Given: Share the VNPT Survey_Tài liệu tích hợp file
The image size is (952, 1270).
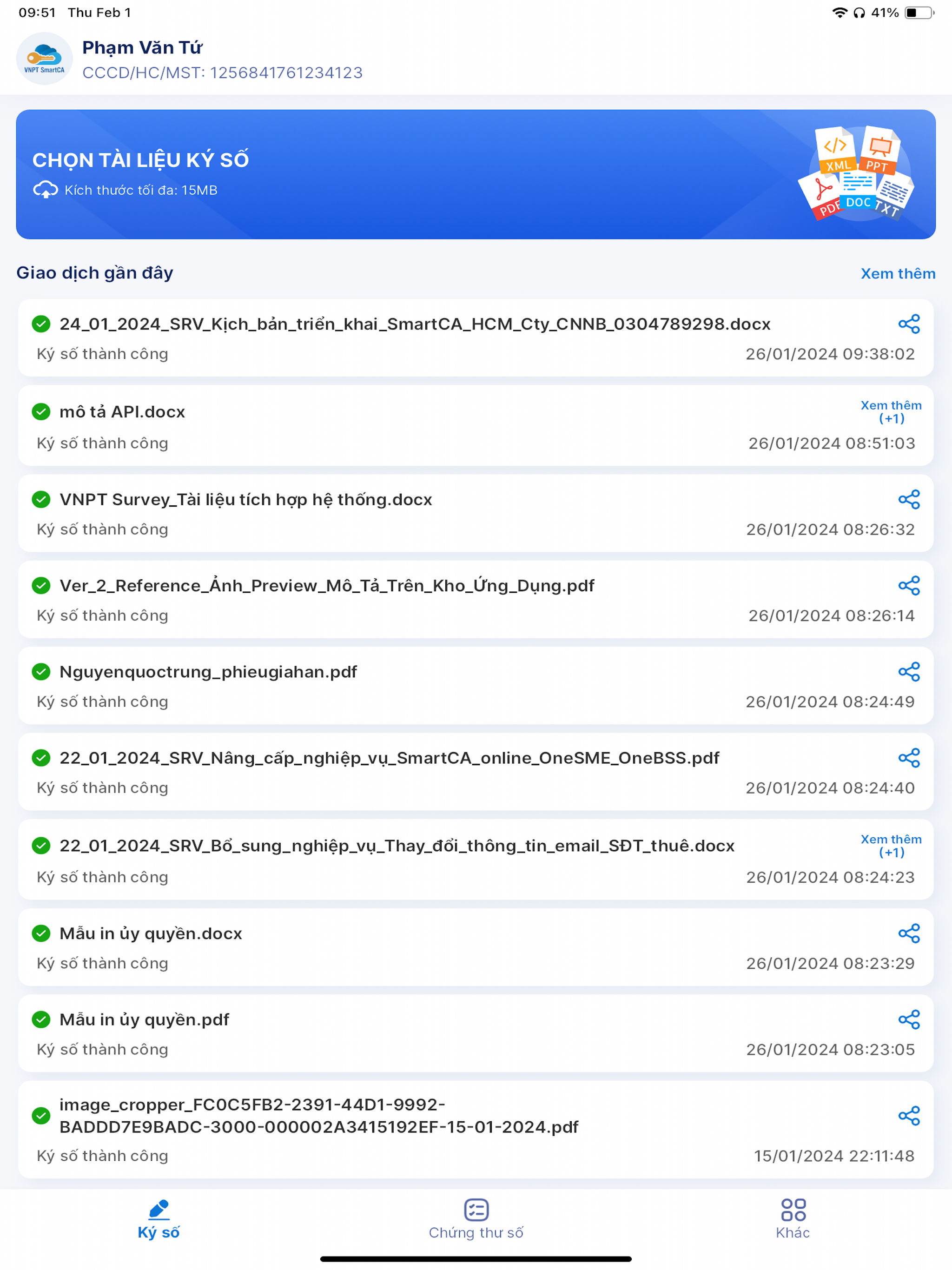Looking at the screenshot, I should coord(910,500).
